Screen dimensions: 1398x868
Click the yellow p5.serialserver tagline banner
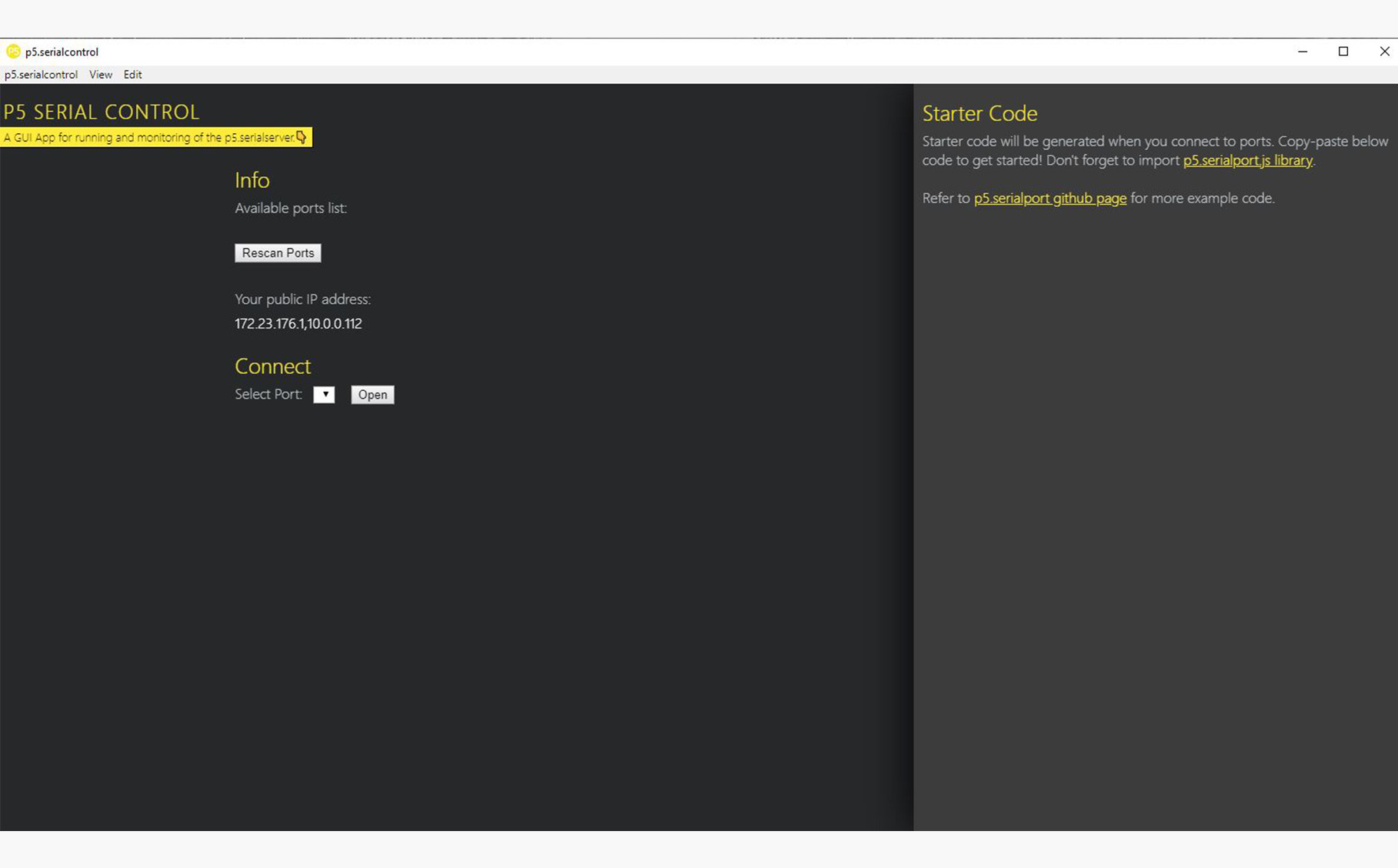point(156,137)
